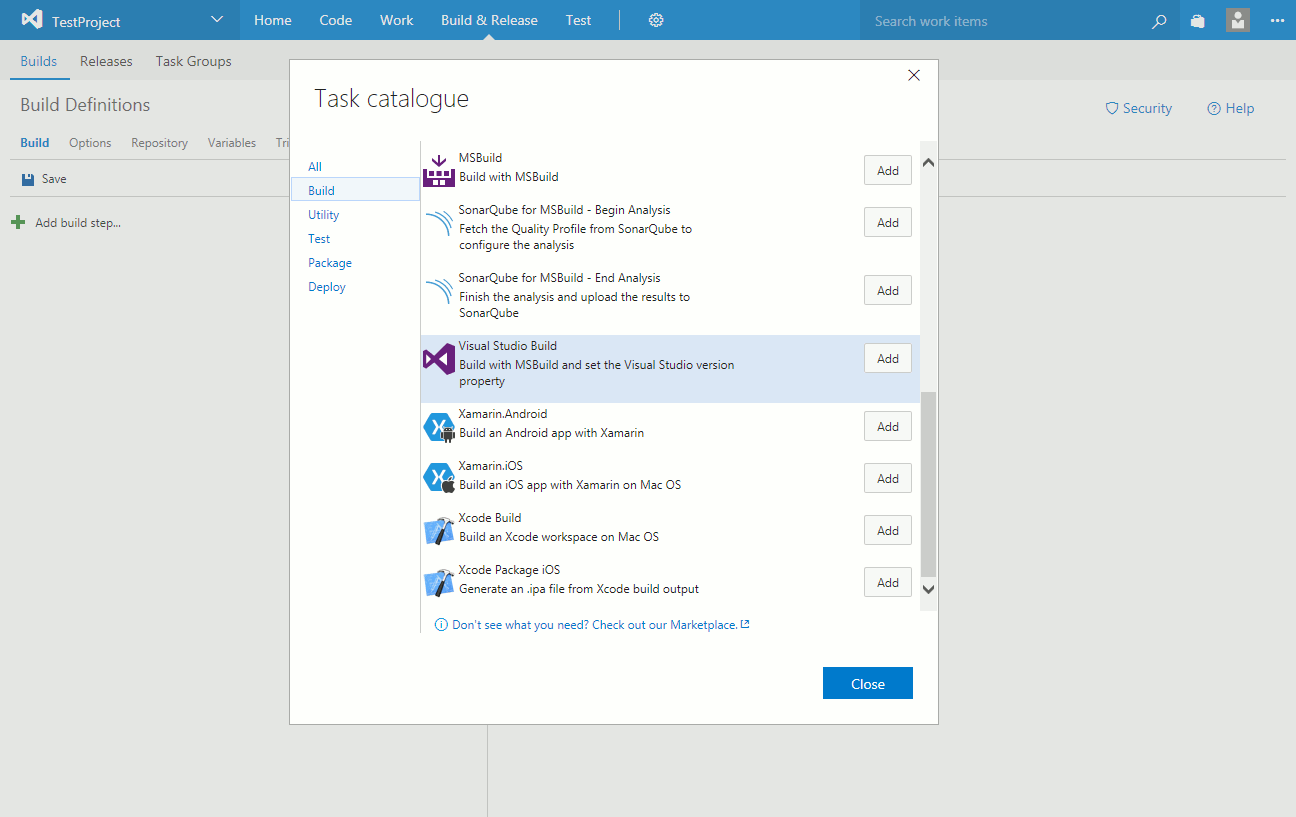Open the shopping bag Marketplace icon

click(x=1197, y=21)
